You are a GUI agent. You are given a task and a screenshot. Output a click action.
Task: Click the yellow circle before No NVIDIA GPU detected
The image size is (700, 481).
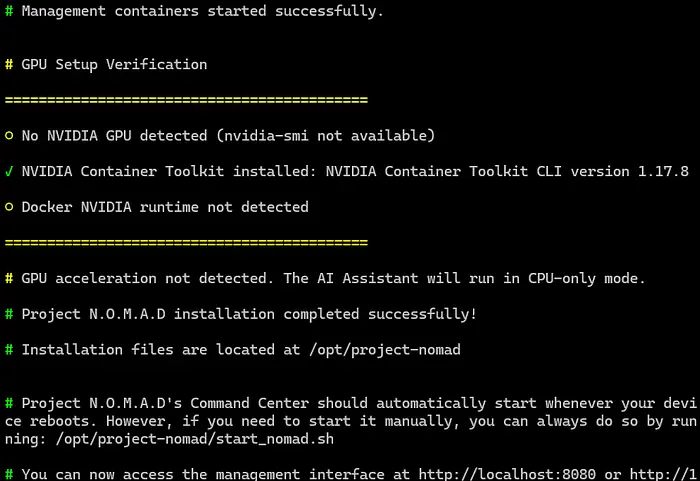[9, 135]
